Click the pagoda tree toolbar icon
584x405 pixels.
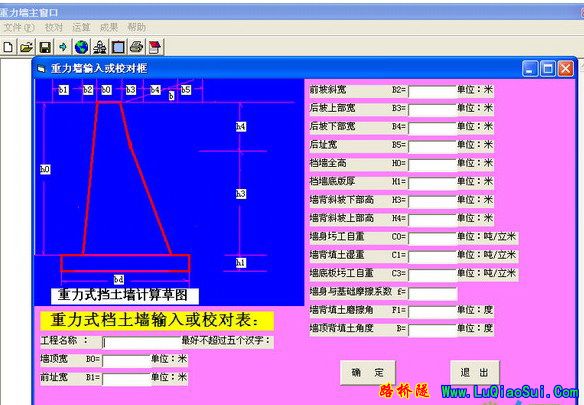point(100,47)
